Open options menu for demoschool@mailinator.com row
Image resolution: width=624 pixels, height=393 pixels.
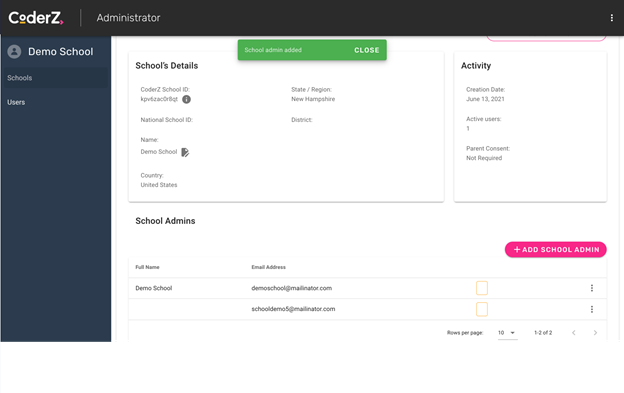point(592,288)
